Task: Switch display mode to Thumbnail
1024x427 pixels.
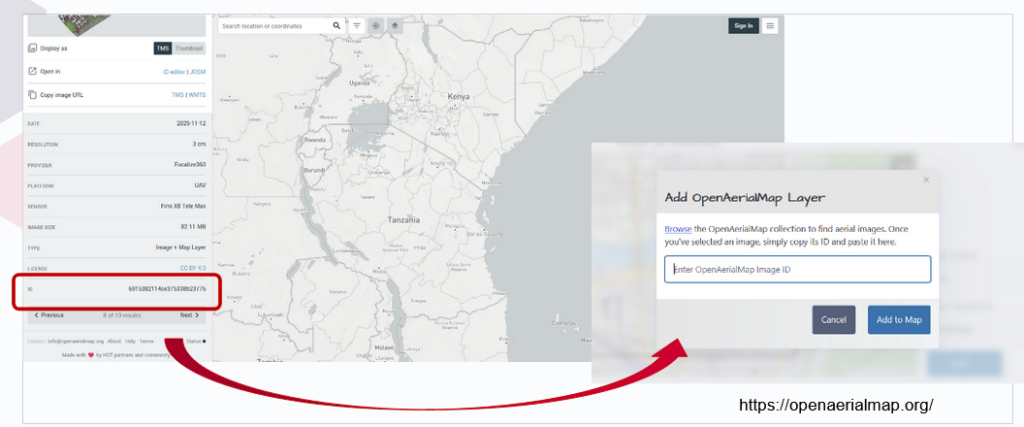Action: coord(188,48)
